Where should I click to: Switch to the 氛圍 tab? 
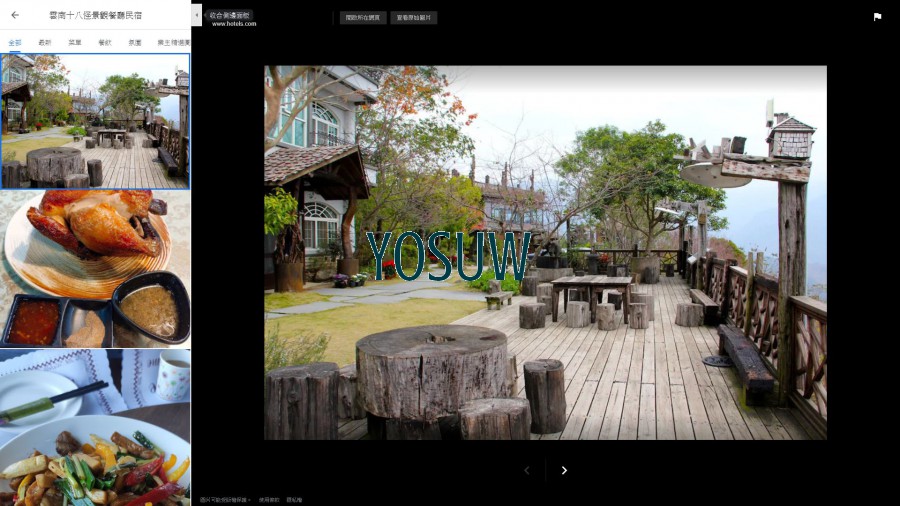pyautogui.click(x=134, y=43)
